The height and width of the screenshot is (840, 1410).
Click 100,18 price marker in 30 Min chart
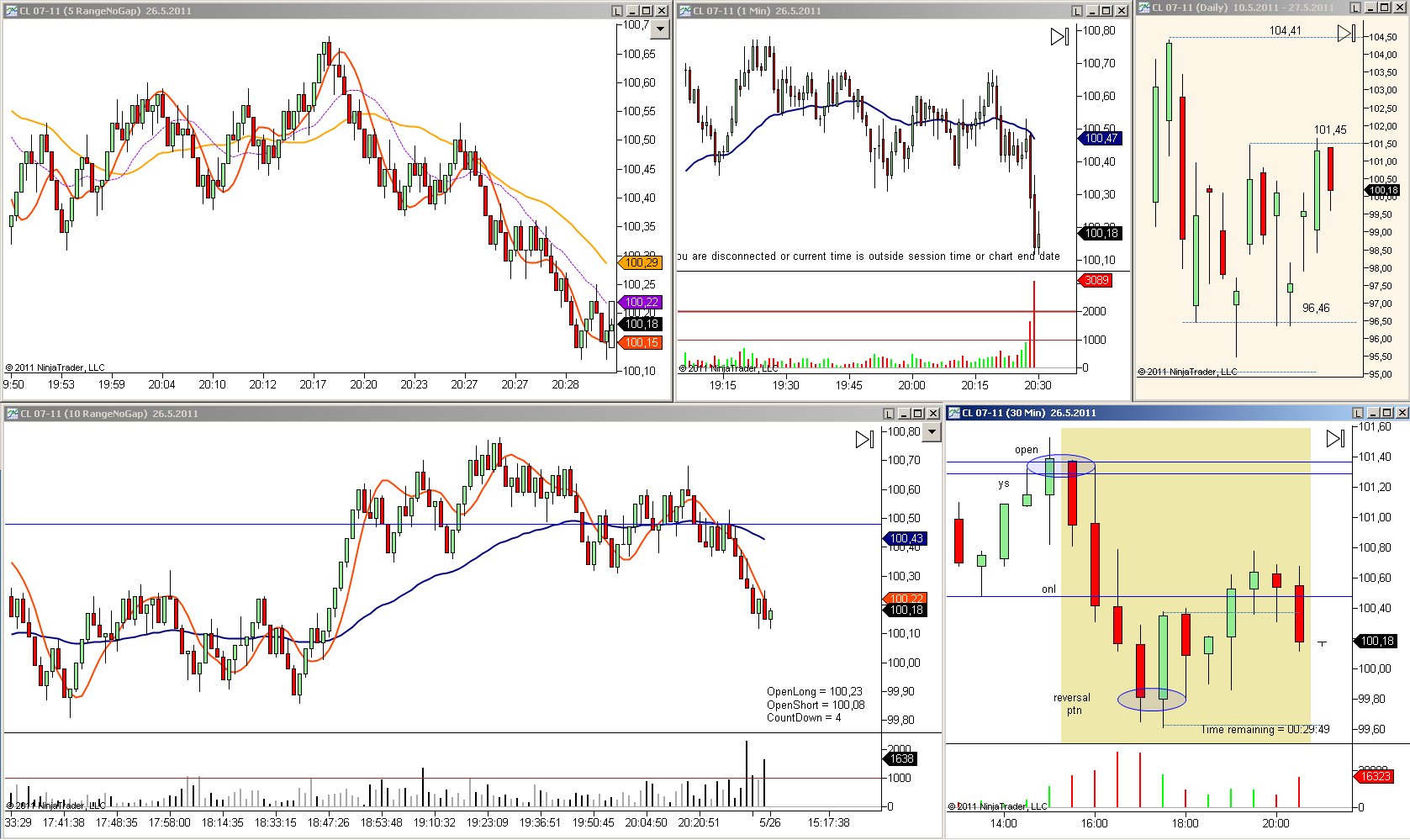(x=1375, y=642)
